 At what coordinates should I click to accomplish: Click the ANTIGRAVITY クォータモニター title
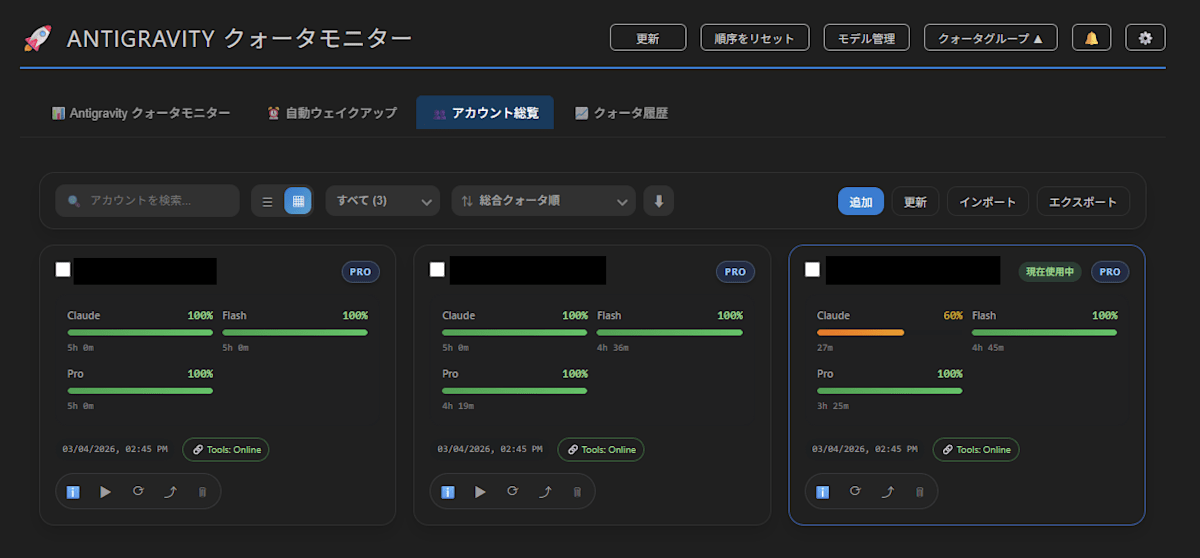239,39
